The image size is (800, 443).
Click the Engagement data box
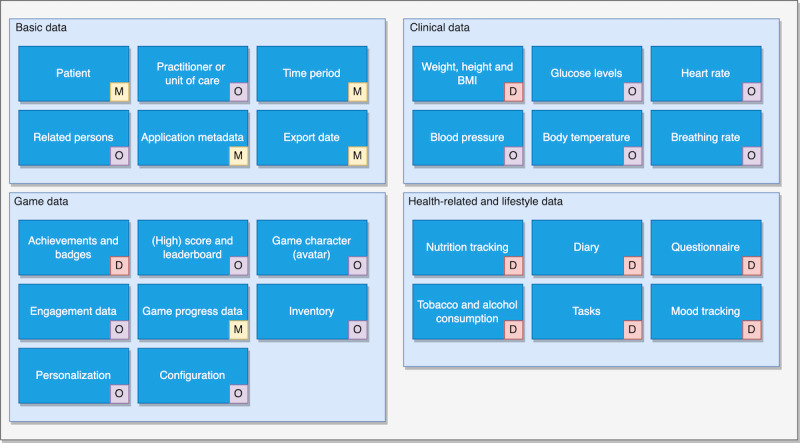73,311
